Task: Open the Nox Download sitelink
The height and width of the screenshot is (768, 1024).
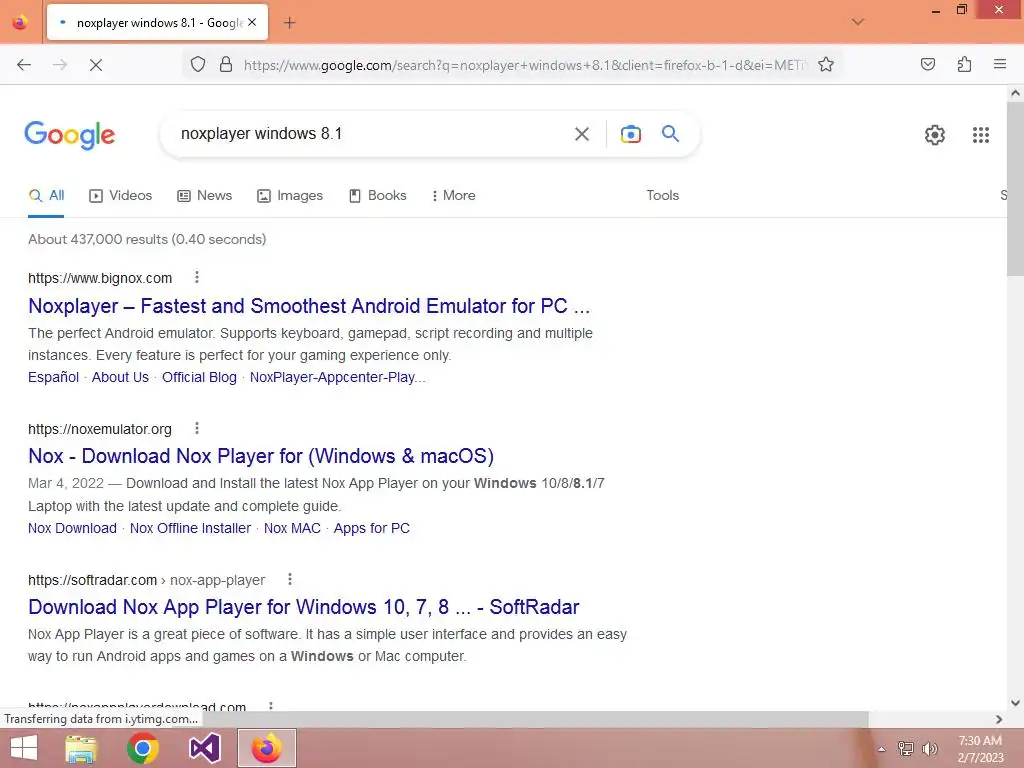Action: (72, 528)
